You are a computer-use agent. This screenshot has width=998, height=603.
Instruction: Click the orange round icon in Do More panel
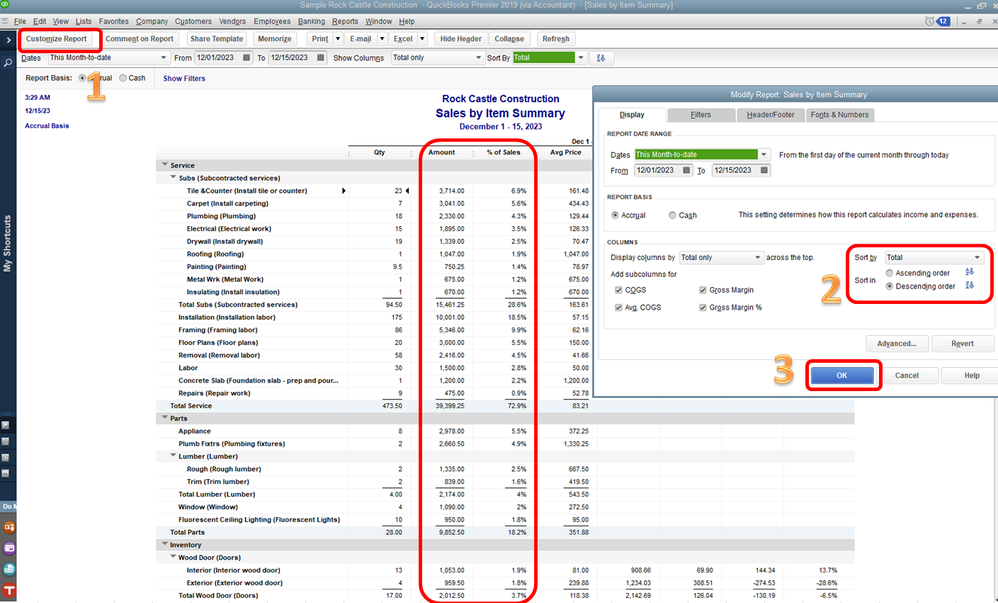pos(9,527)
